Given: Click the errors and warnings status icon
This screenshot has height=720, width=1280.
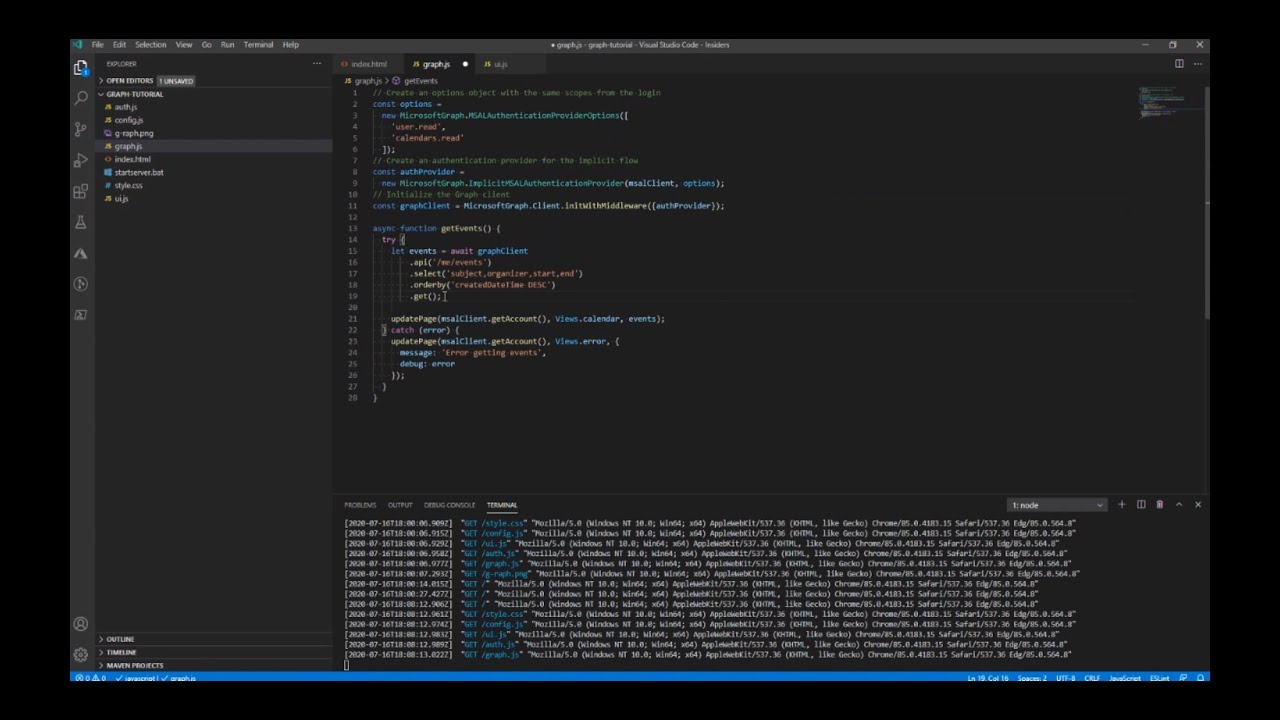Looking at the screenshot, I should tap(89, 678).
